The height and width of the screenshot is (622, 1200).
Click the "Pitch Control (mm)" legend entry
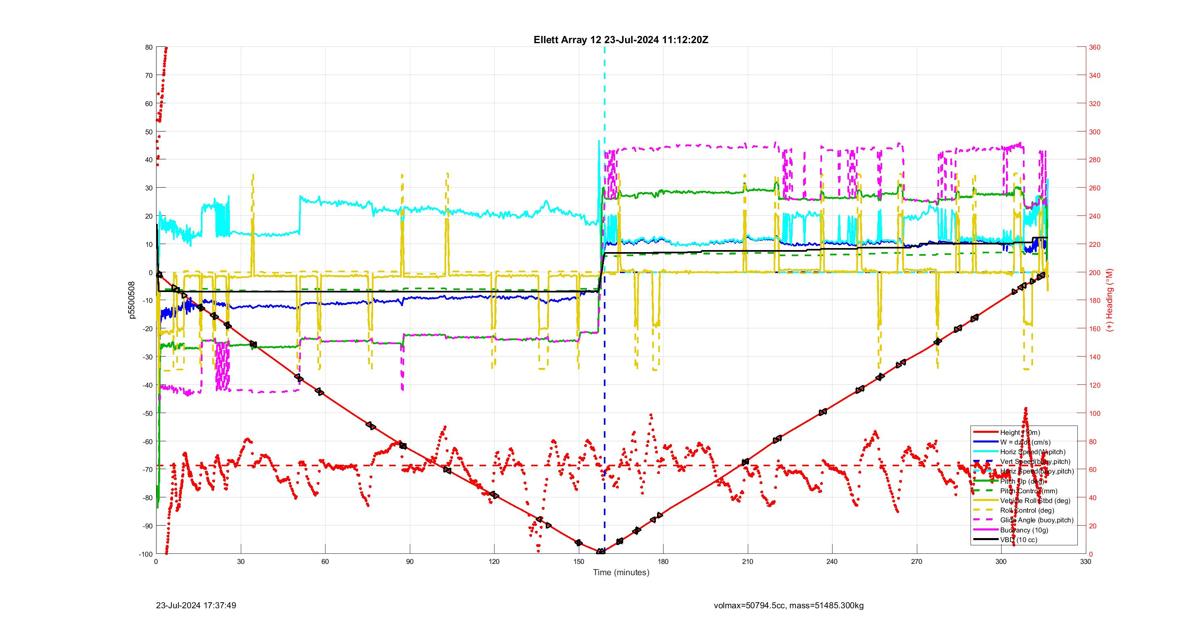point(1029,491)
